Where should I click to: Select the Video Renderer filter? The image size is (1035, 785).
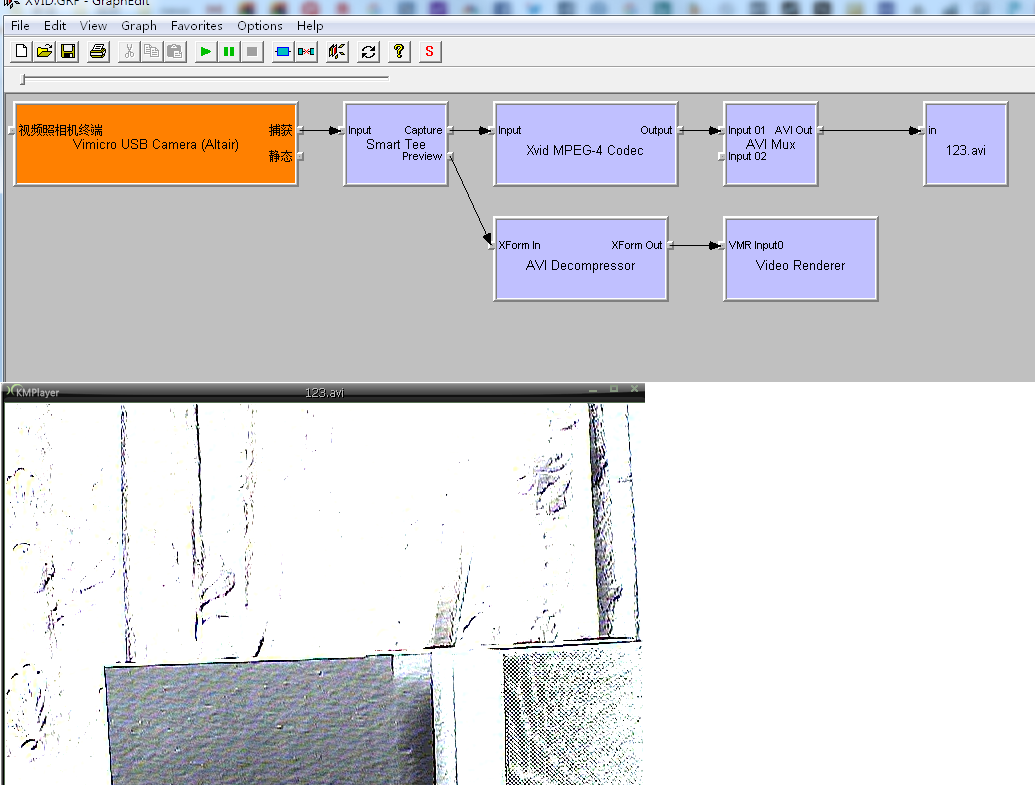coord(801,259)
